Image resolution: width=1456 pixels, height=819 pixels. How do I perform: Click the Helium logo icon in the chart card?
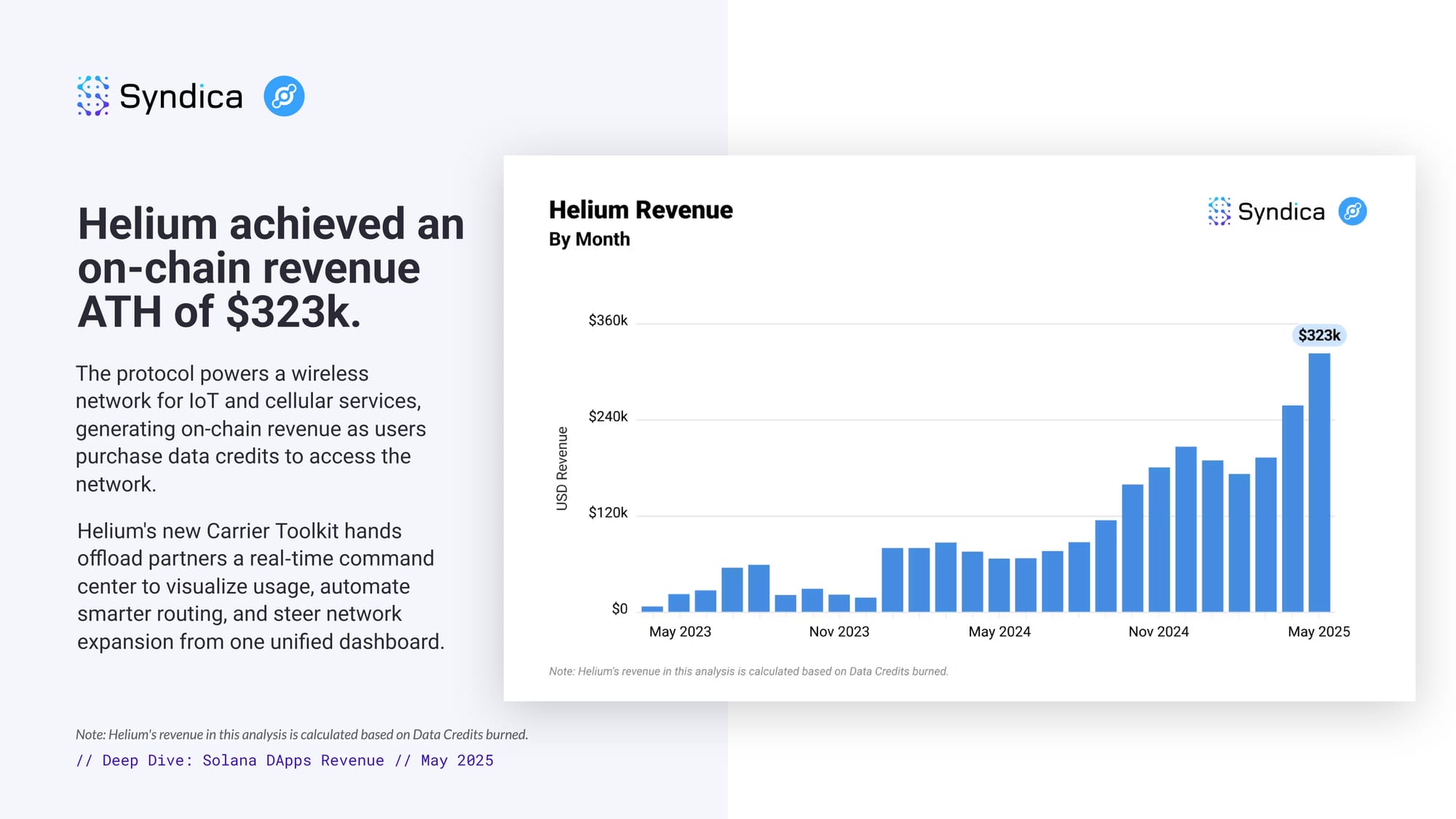1353,211
